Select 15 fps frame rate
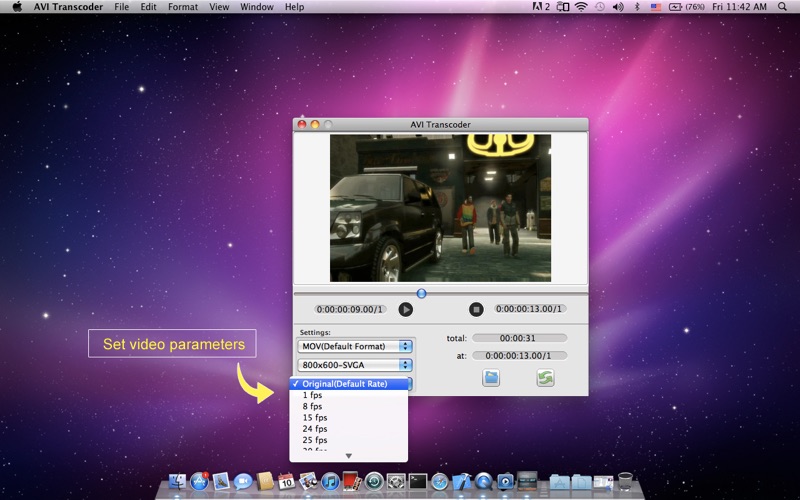Screen dimensions: 800x500 coord(348,417)
